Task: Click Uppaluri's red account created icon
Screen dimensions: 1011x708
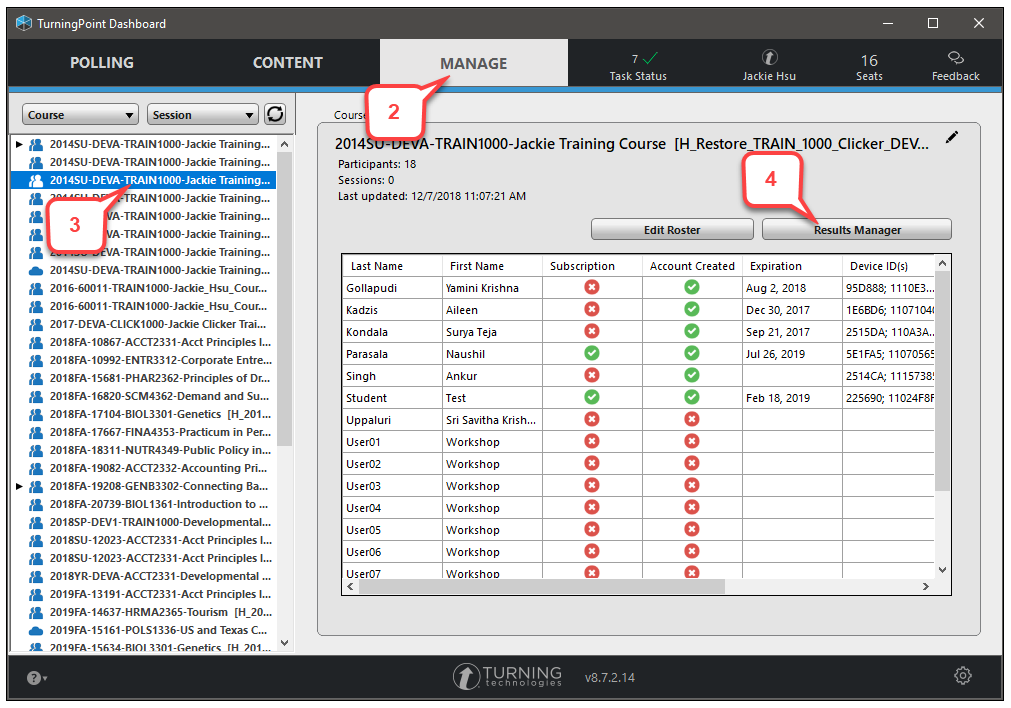Action: point(692,418)
